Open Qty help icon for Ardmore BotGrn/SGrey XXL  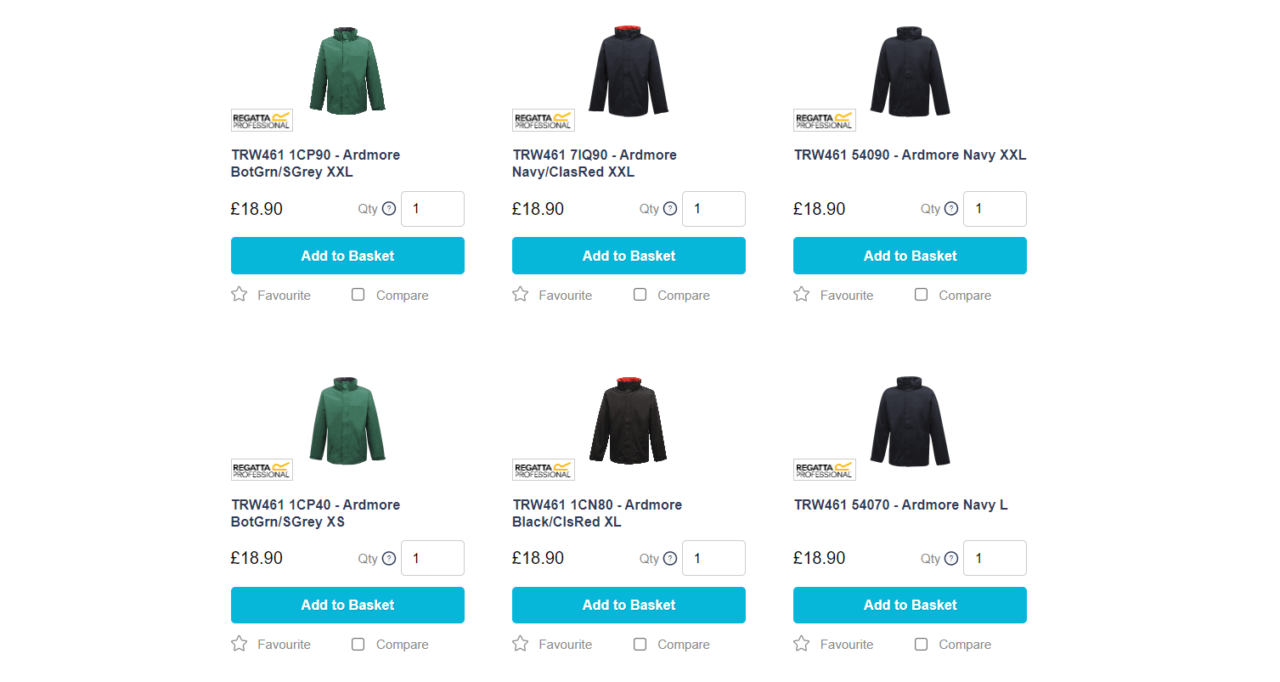tap(389, 209)
